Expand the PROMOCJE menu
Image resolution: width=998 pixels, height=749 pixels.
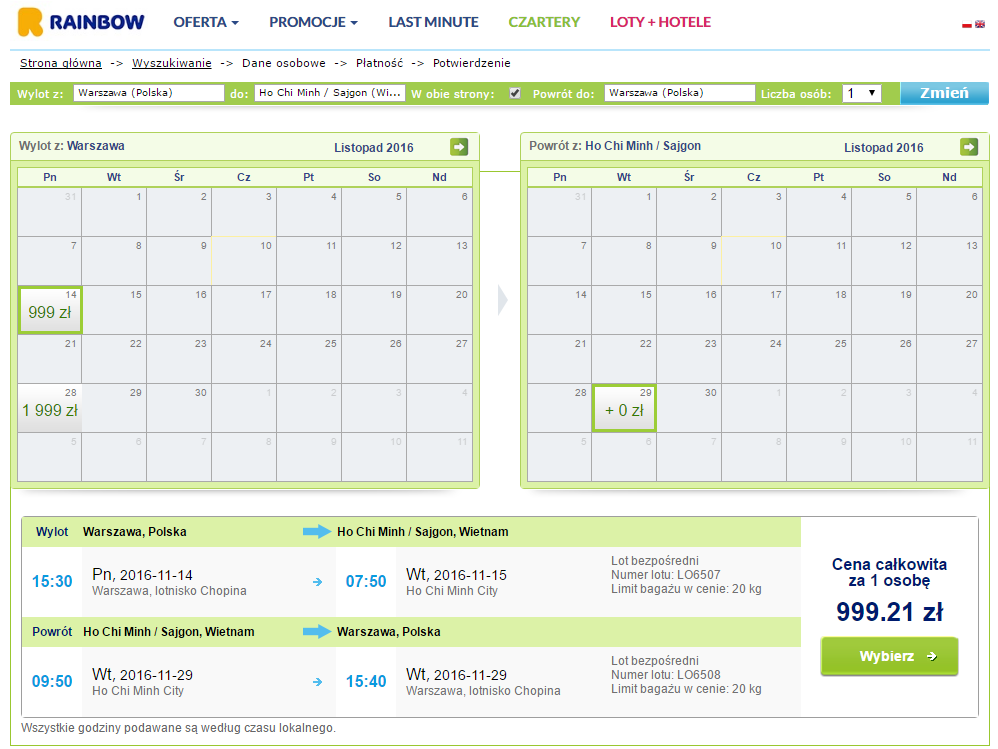tap(313, 22)
